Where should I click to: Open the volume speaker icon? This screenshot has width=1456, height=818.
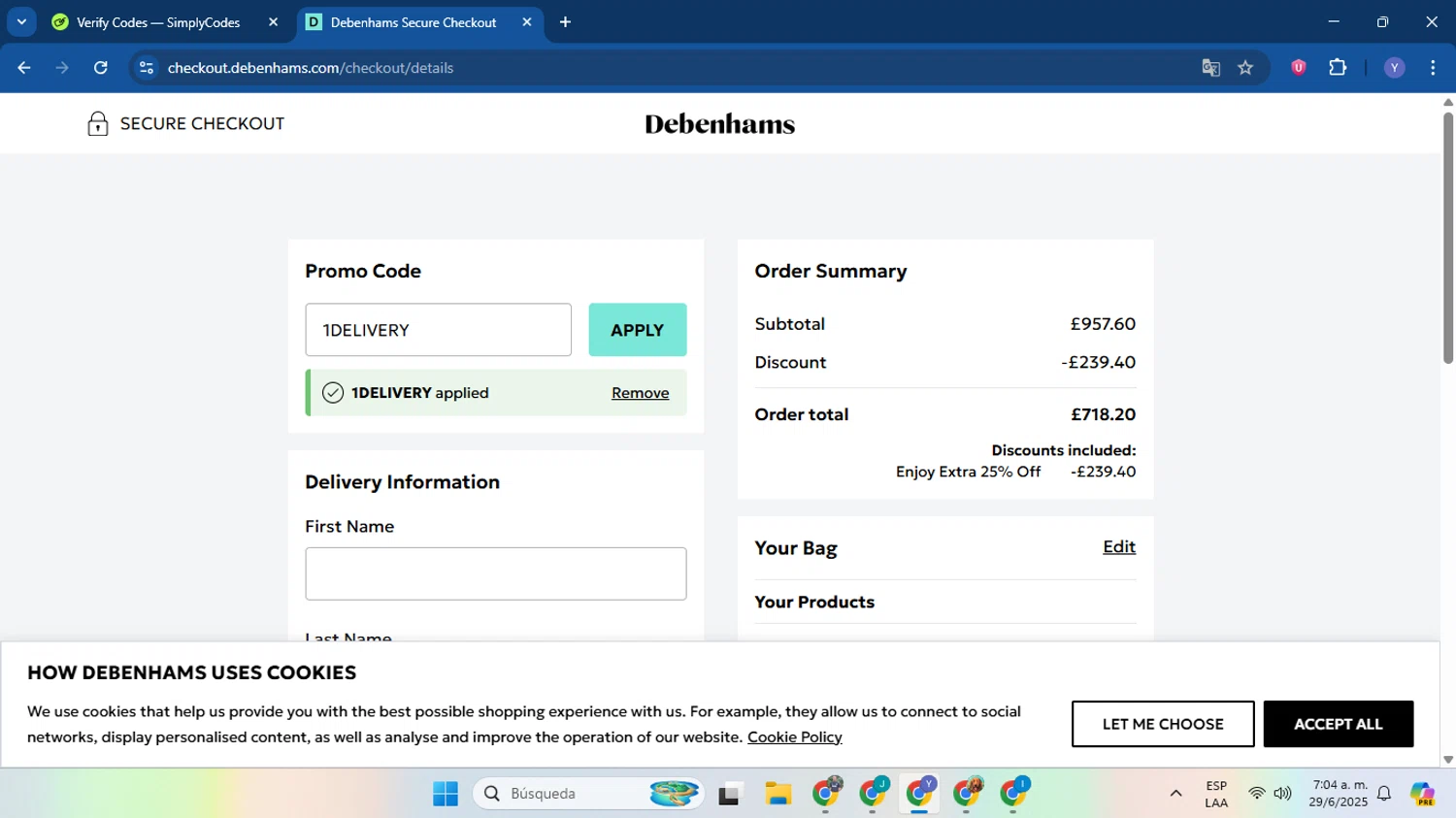(1283, 794)
